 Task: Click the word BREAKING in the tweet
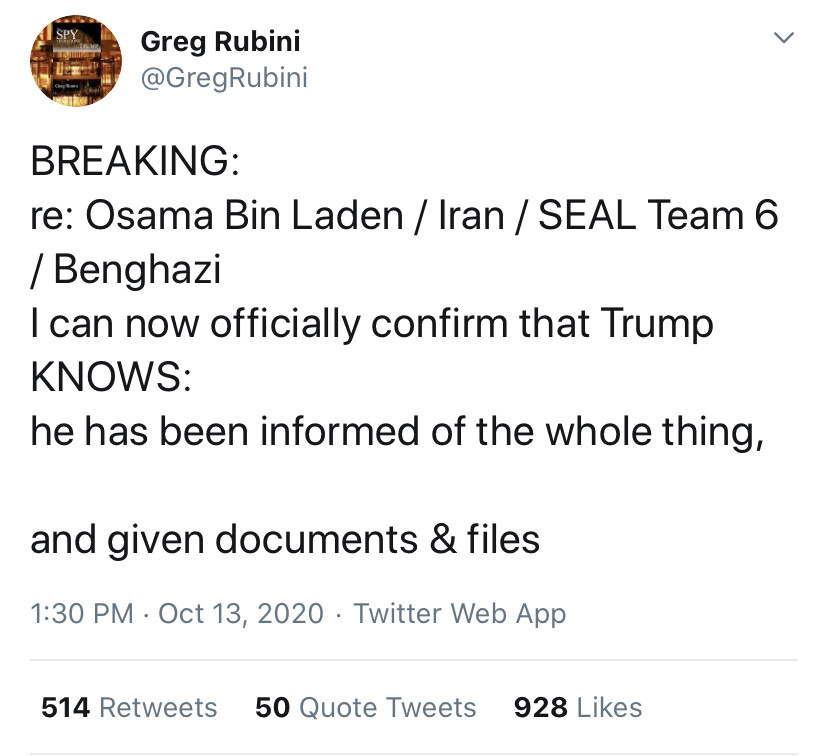pos(134,162)
